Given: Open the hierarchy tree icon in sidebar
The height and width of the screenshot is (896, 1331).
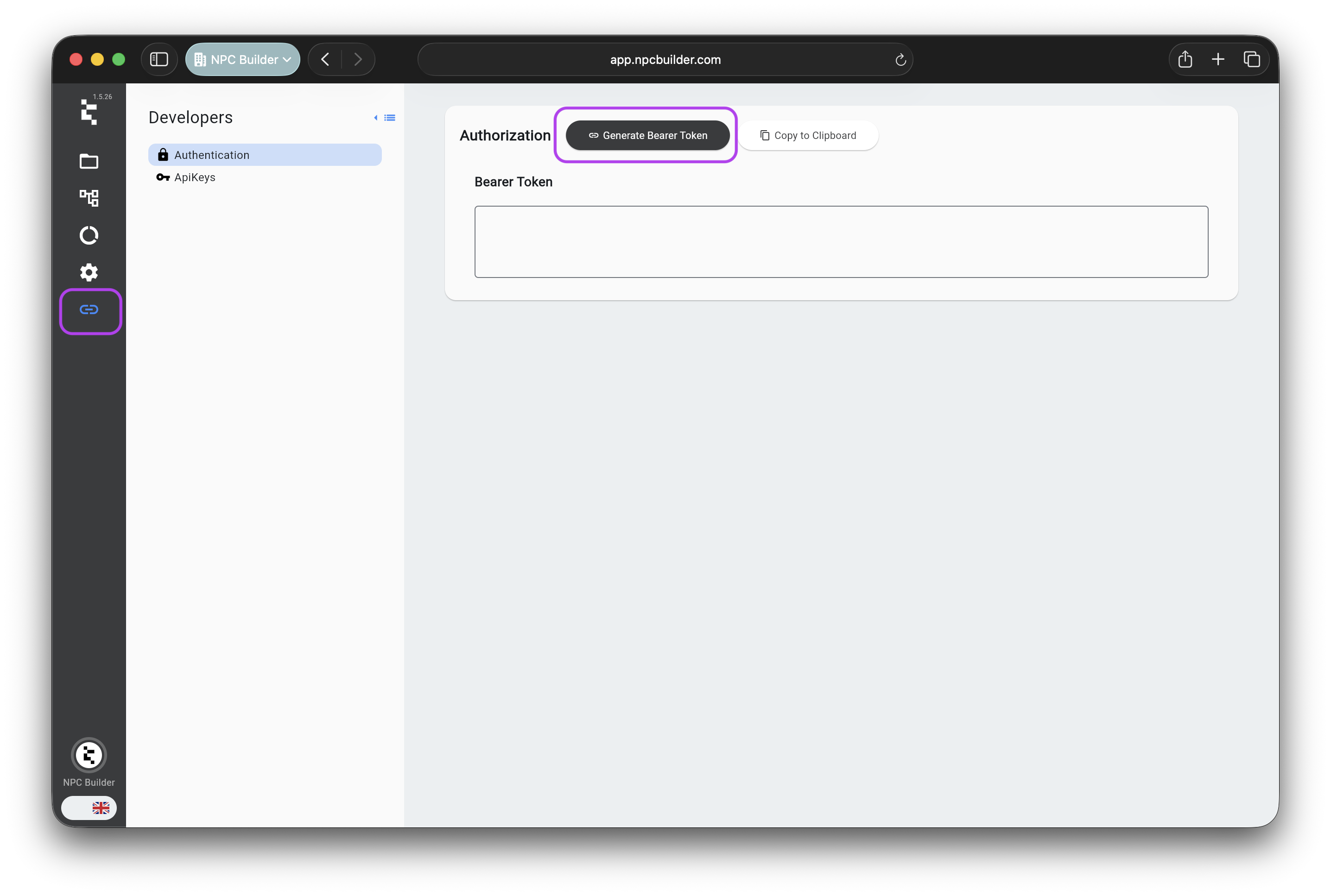Looking at the screenshot, I should pyautogui.click(x=89, y=198).
